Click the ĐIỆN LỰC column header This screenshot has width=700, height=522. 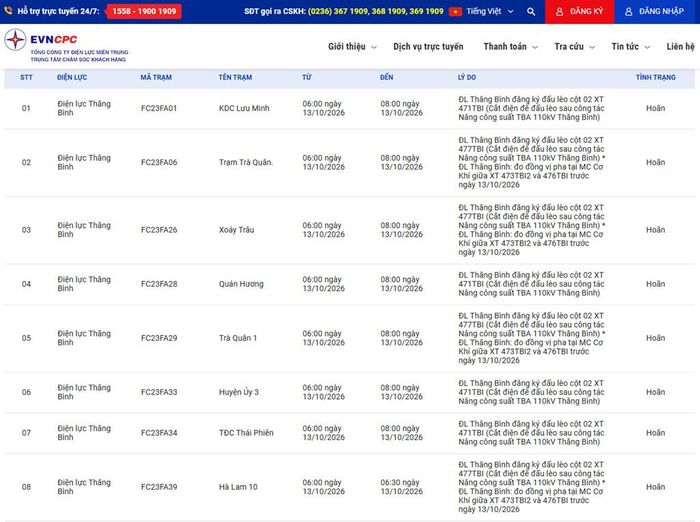[72, 77]
